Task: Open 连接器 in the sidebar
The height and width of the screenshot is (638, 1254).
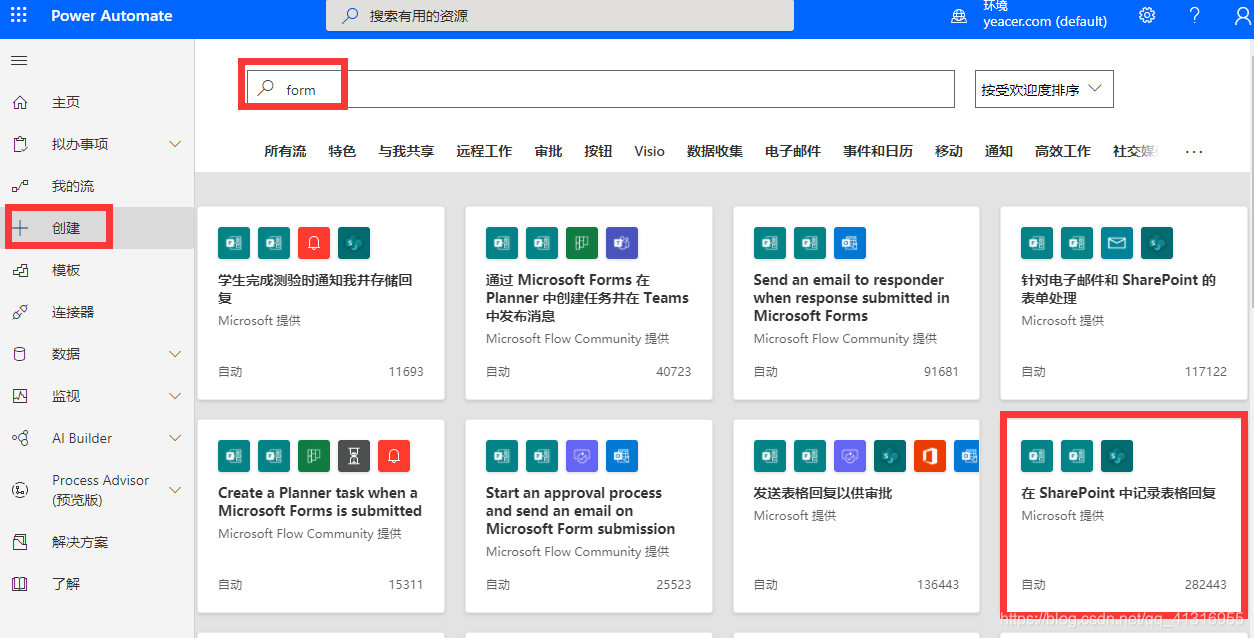Action: click(x=70, y=311)
